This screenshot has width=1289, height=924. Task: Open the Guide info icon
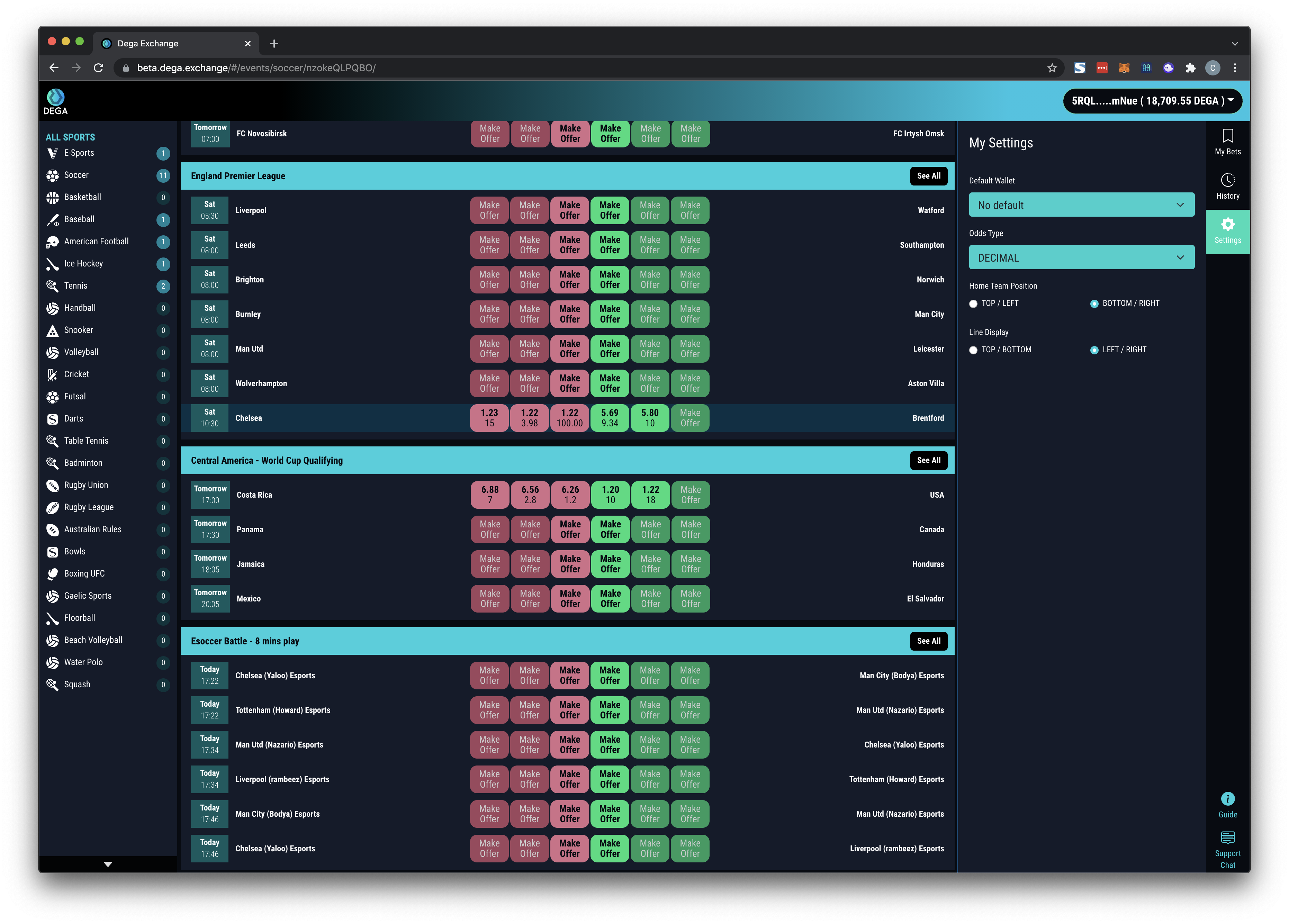1227,799
